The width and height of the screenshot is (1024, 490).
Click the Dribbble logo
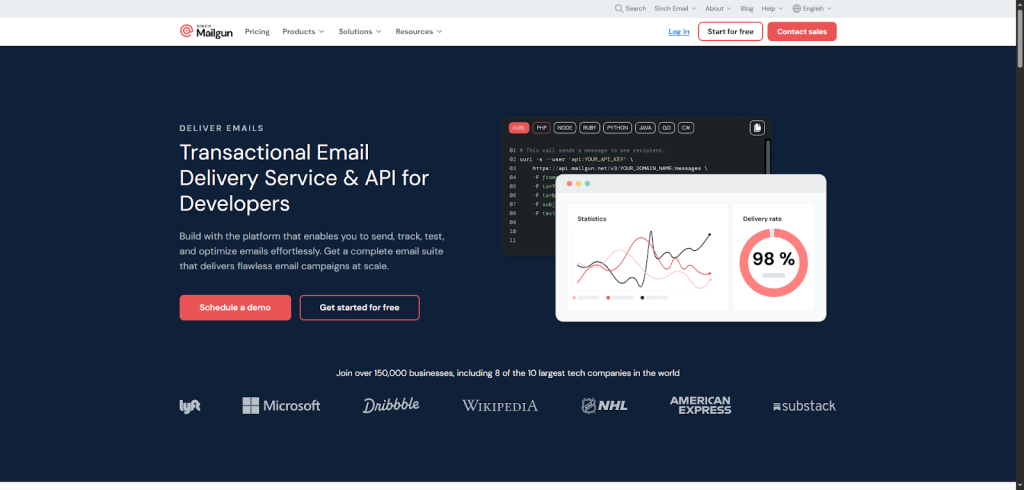point(391,405)
